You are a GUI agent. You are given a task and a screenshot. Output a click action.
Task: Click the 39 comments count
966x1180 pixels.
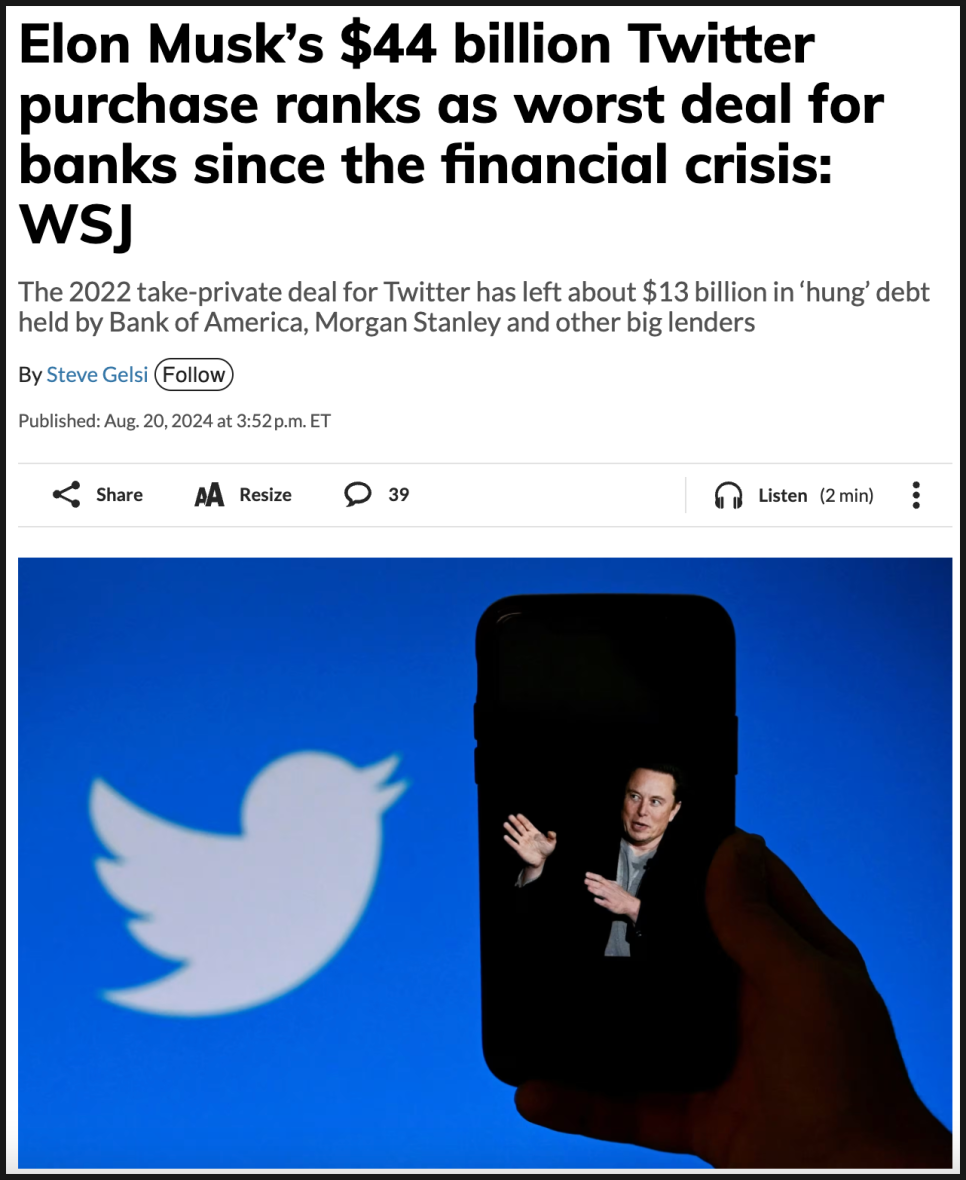tap(399, 494)
